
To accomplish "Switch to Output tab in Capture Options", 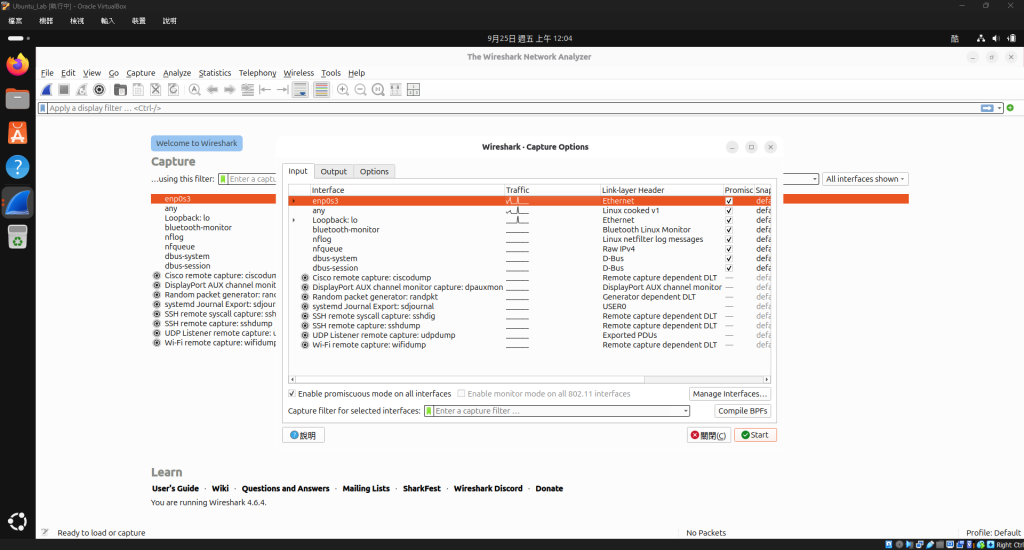I will click(334, 171).
